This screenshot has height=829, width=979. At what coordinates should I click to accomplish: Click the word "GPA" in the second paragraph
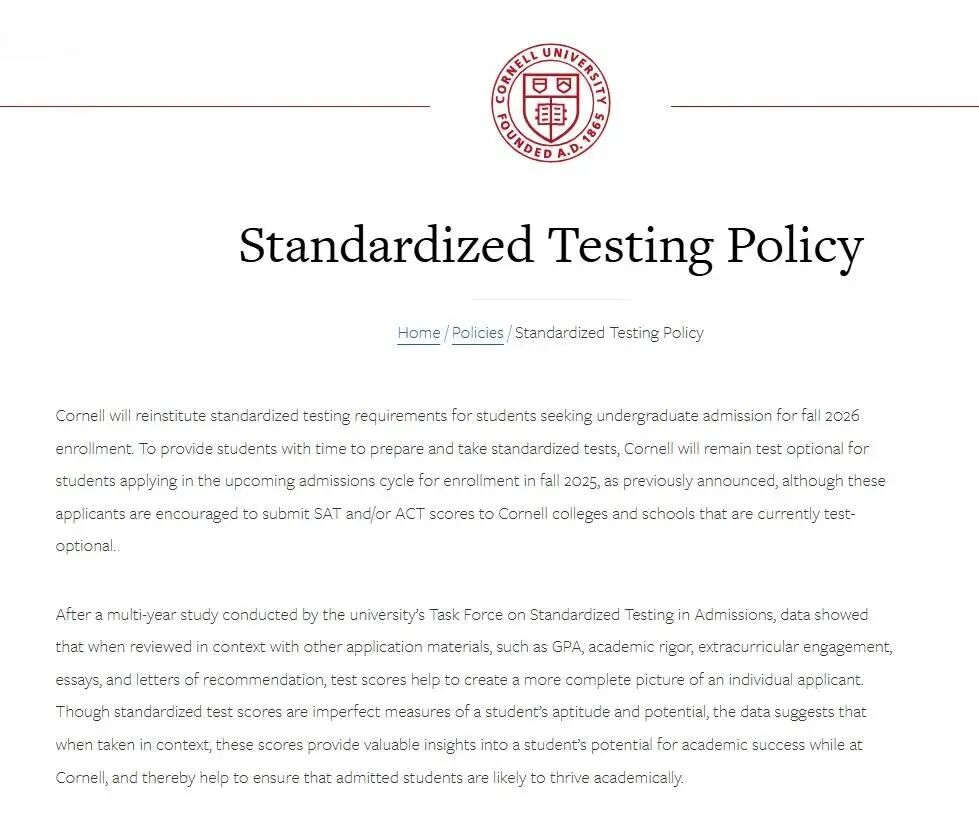tap(567, 647)
